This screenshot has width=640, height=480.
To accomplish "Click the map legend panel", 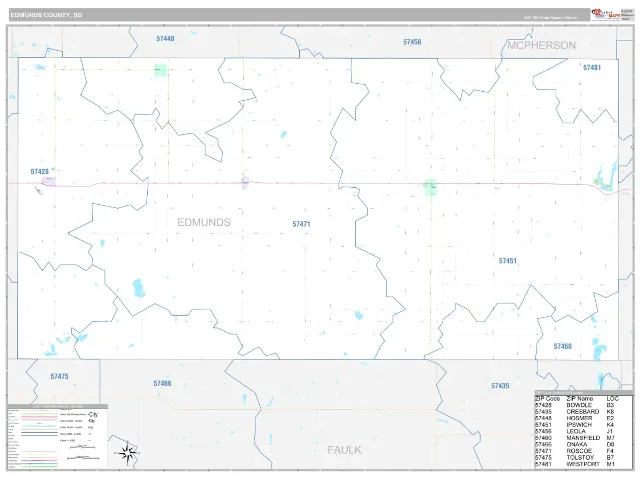I will pos(58,436).
